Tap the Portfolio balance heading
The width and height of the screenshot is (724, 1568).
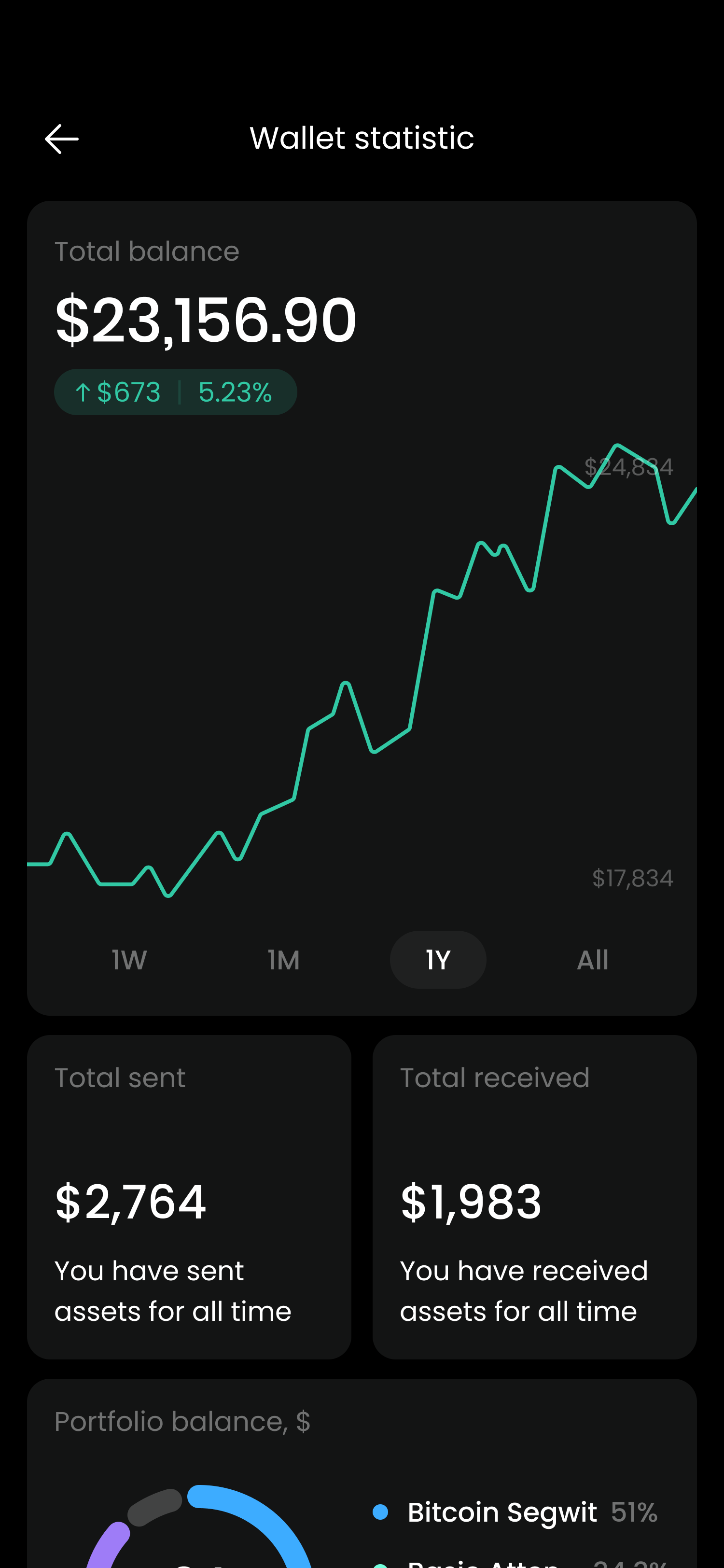click(x=182, y=1422)
